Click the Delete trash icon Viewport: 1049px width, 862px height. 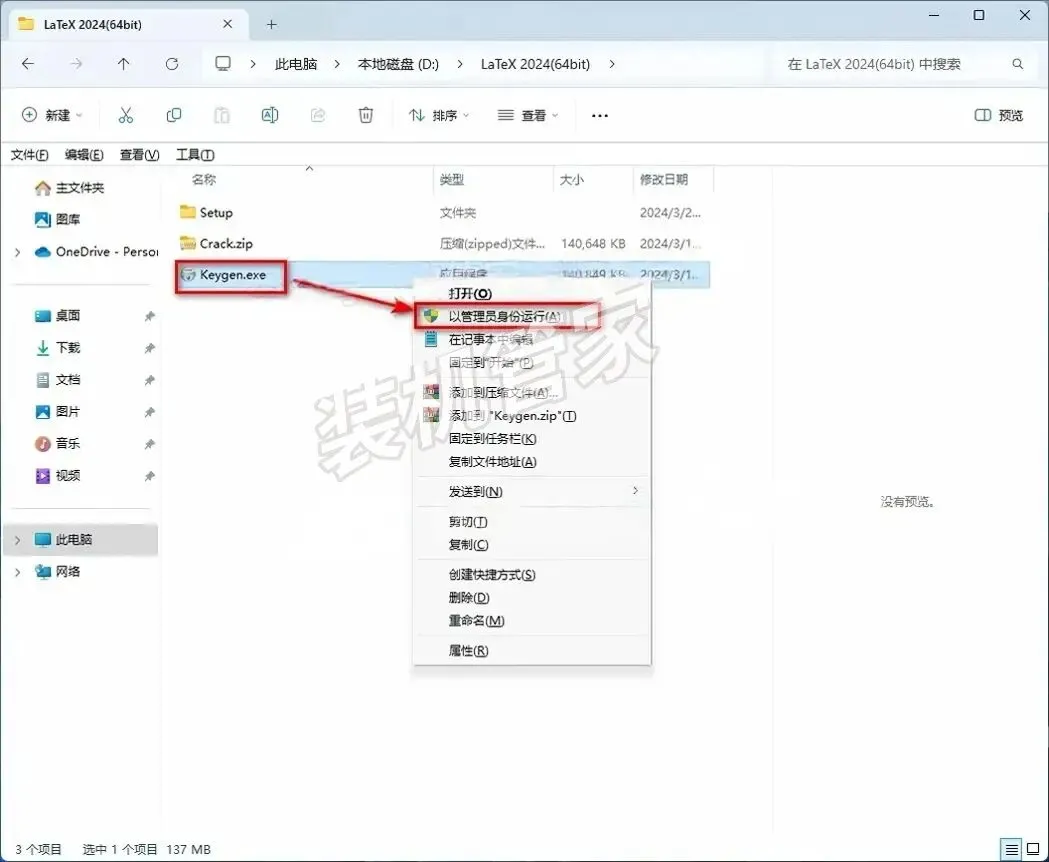tap(366, 115)
